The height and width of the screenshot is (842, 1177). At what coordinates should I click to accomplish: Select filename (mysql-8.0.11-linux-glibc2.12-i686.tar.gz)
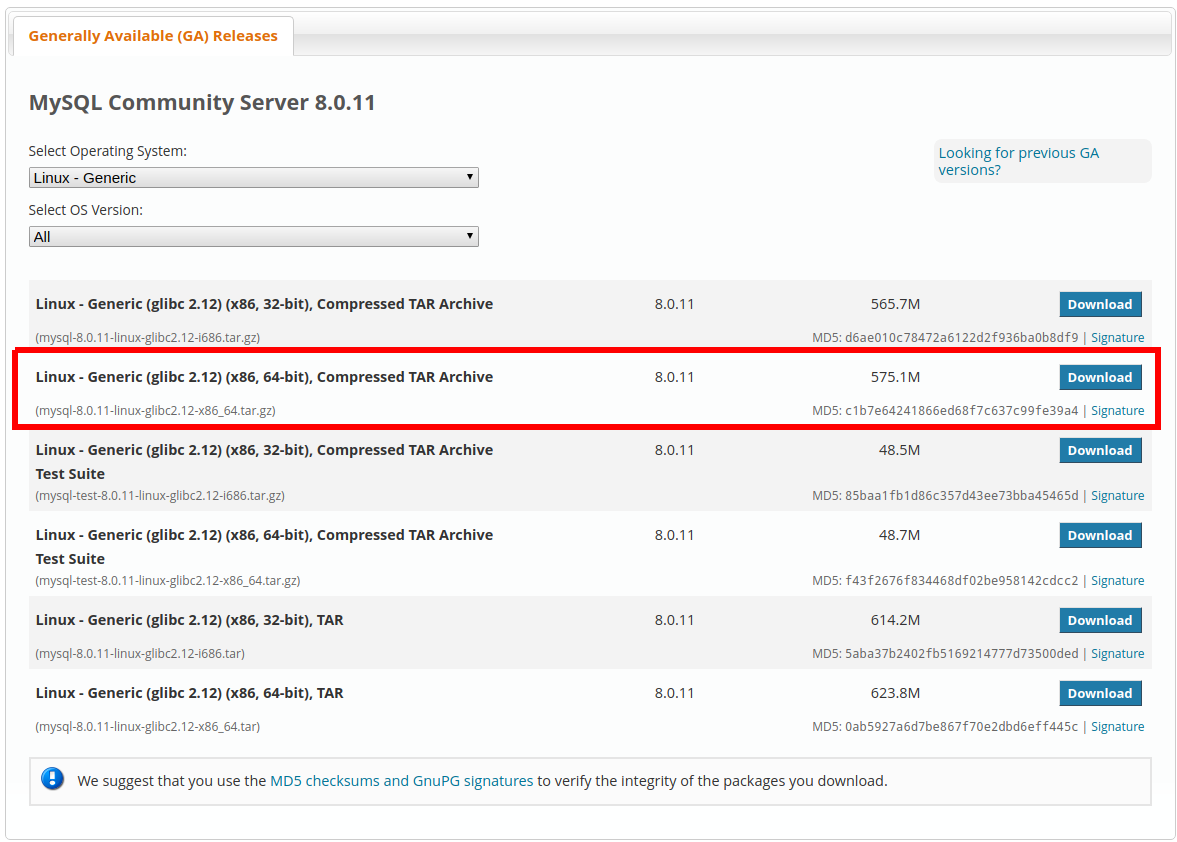148,338
